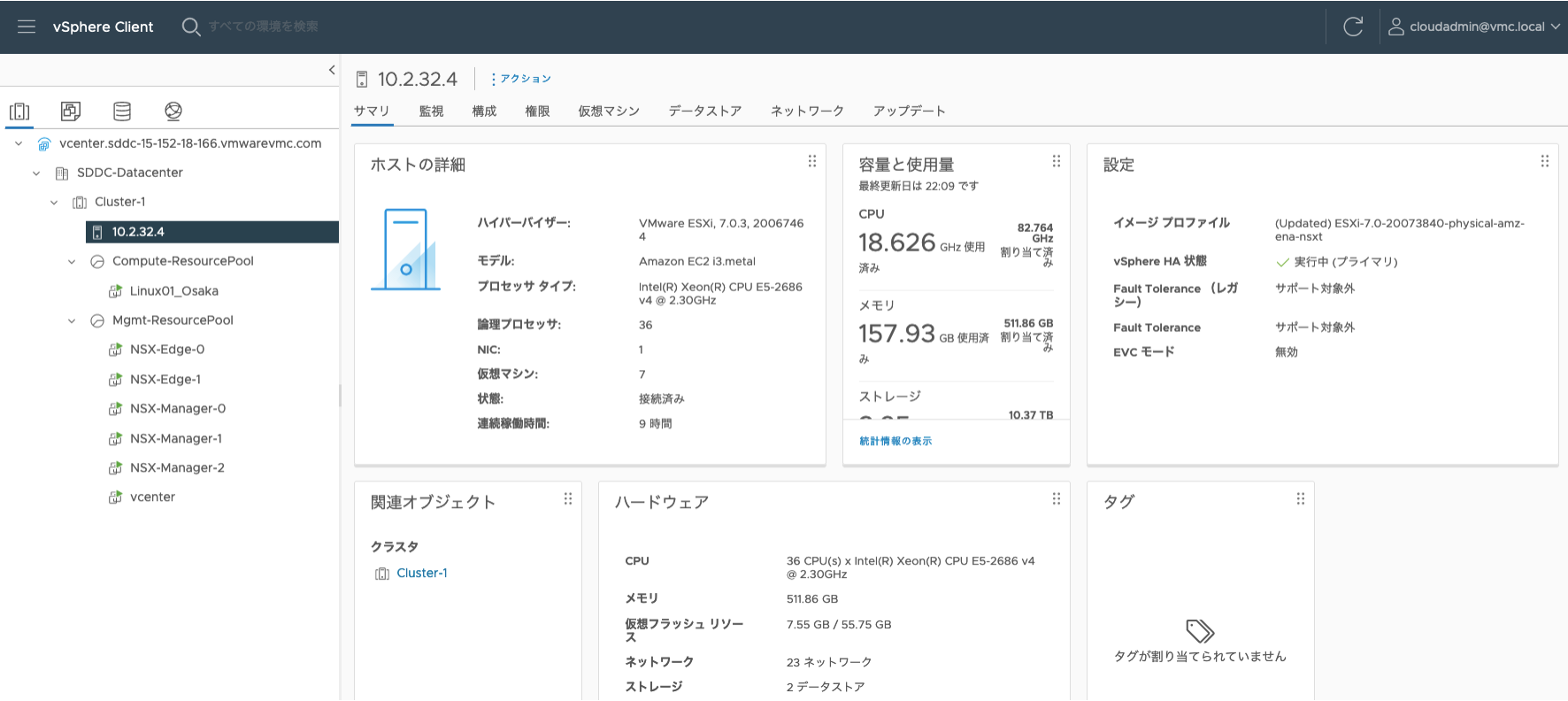Collapse Compute-ResourcePool node
The width and height of the screenshot is (1568, 701).
(x=72, y=262)
